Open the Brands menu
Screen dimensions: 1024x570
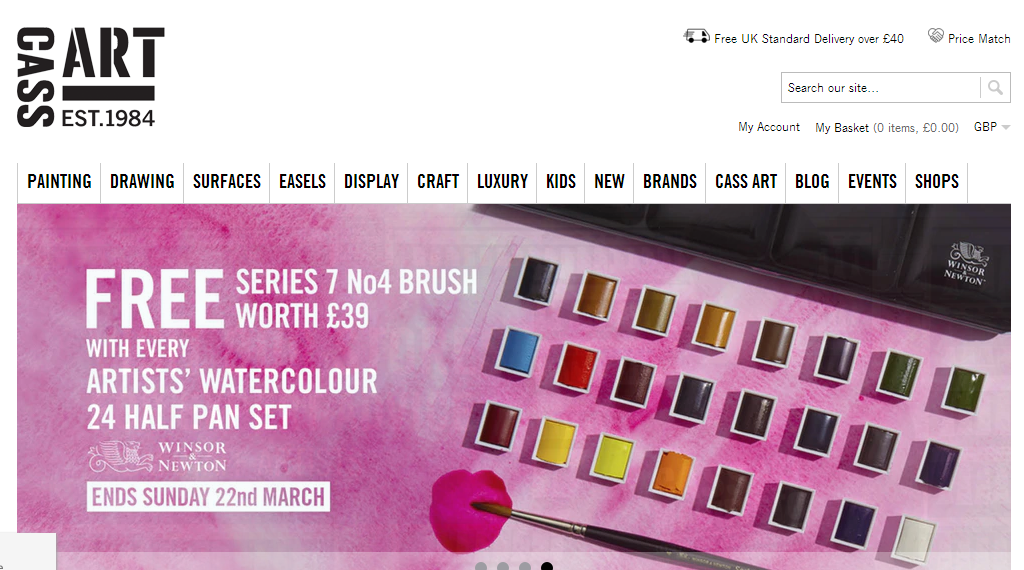[669, 182]
